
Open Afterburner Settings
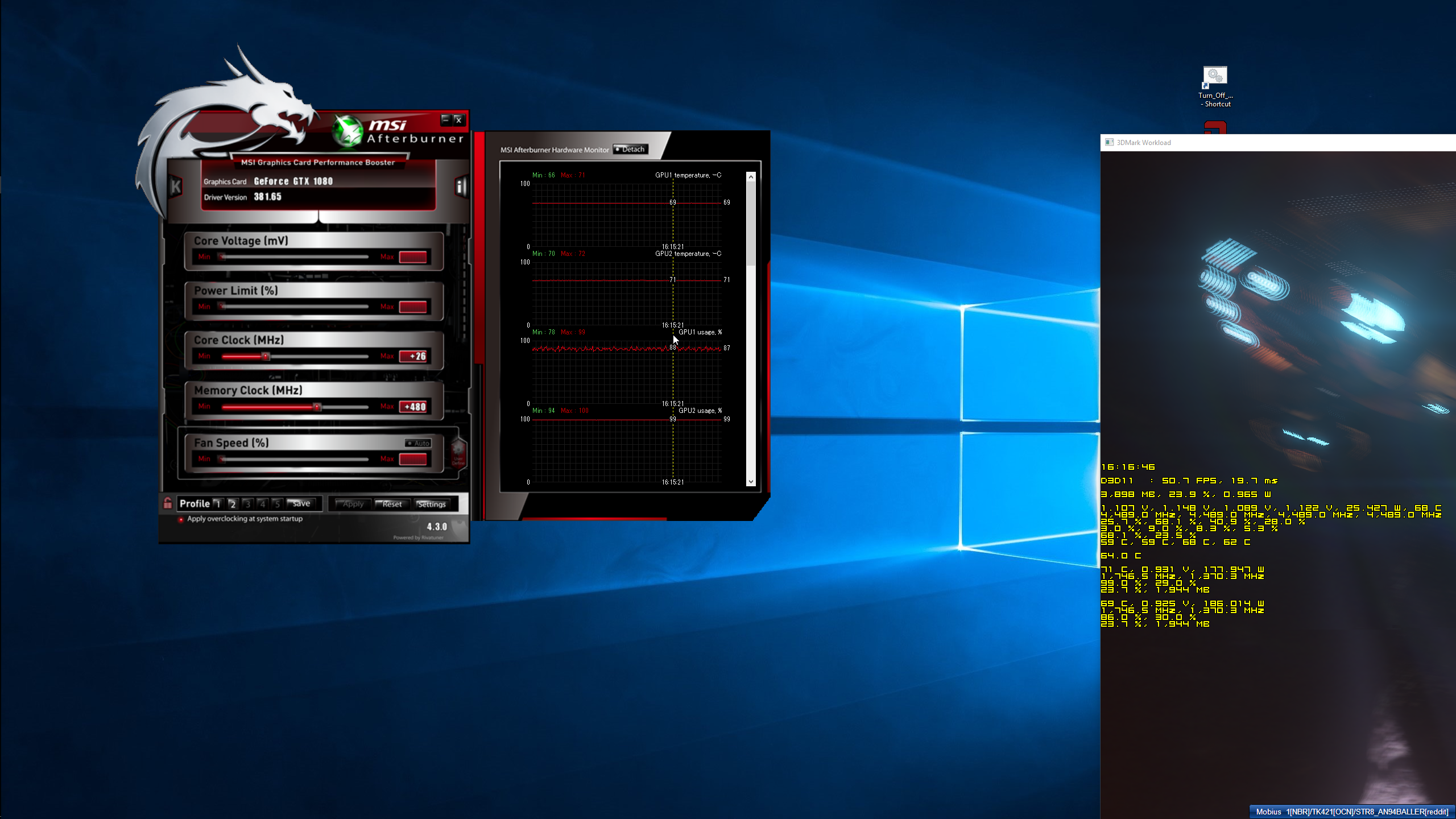pos(432,504)
